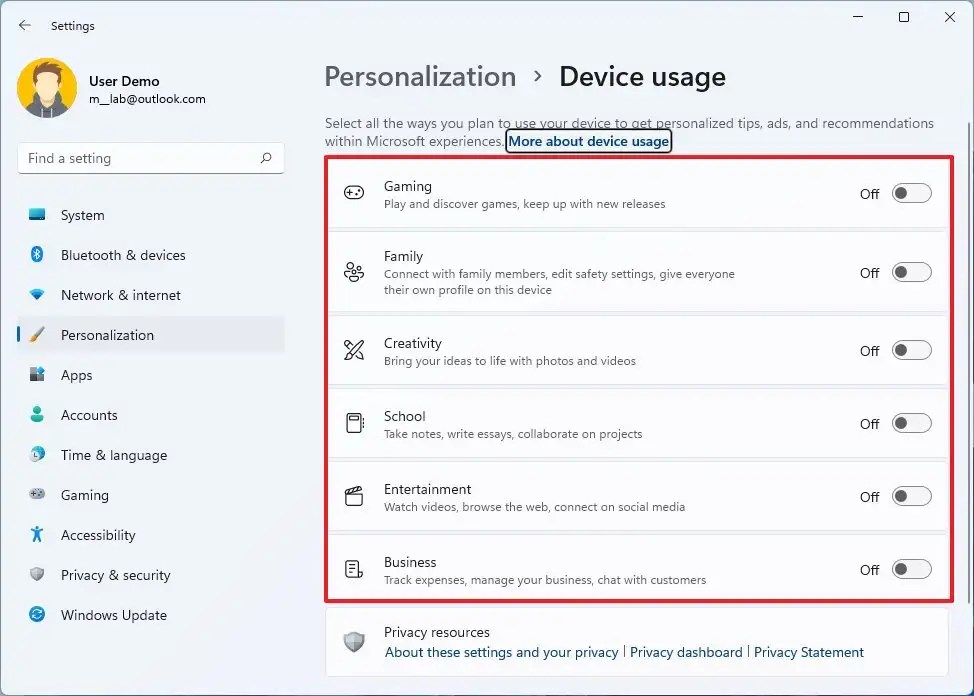Click the Family group icon next to Family option
Screen dimensions: 974x696
[353, 271]
